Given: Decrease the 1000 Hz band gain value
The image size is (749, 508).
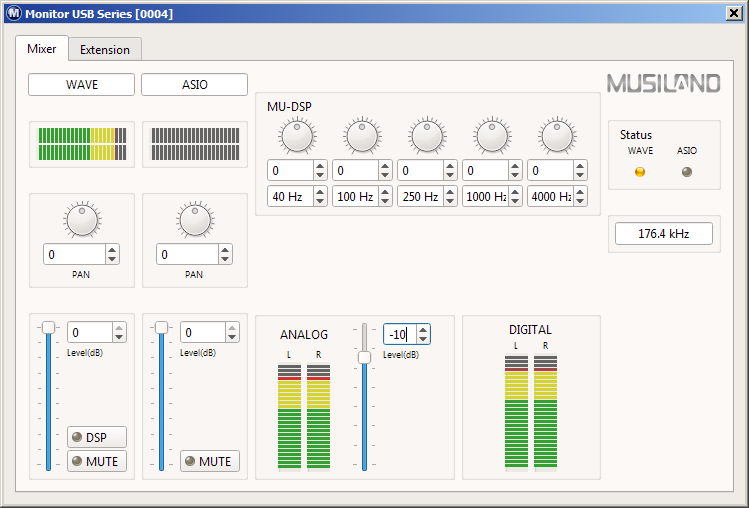Looking at the screenshot, I should point(515,175).
